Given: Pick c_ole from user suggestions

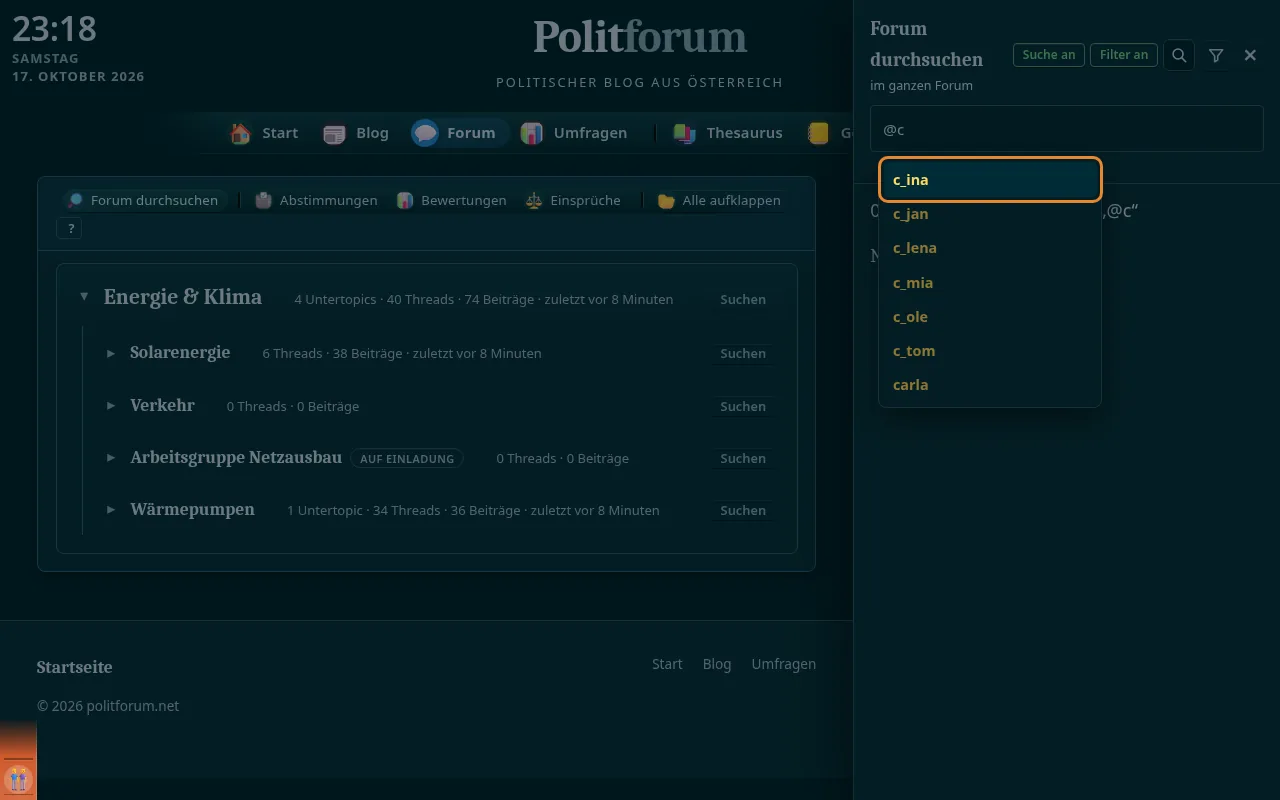Looking at the screenshot, I should click(990, 317).
